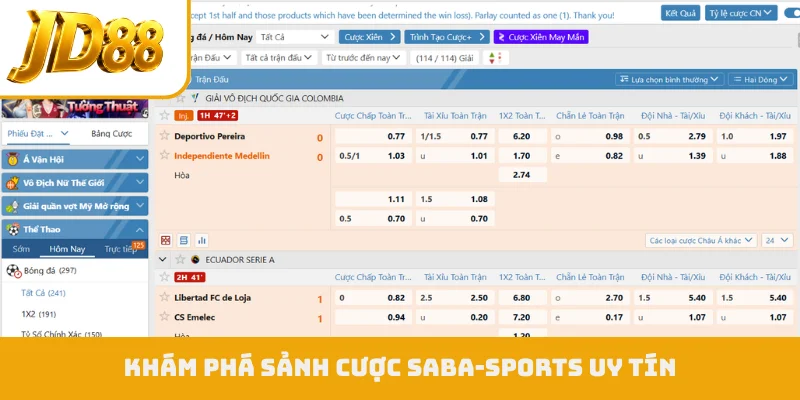The image size is (800, 400).
Task: Select the 1X2 (191) bet type
Action: tap(39, 314)
